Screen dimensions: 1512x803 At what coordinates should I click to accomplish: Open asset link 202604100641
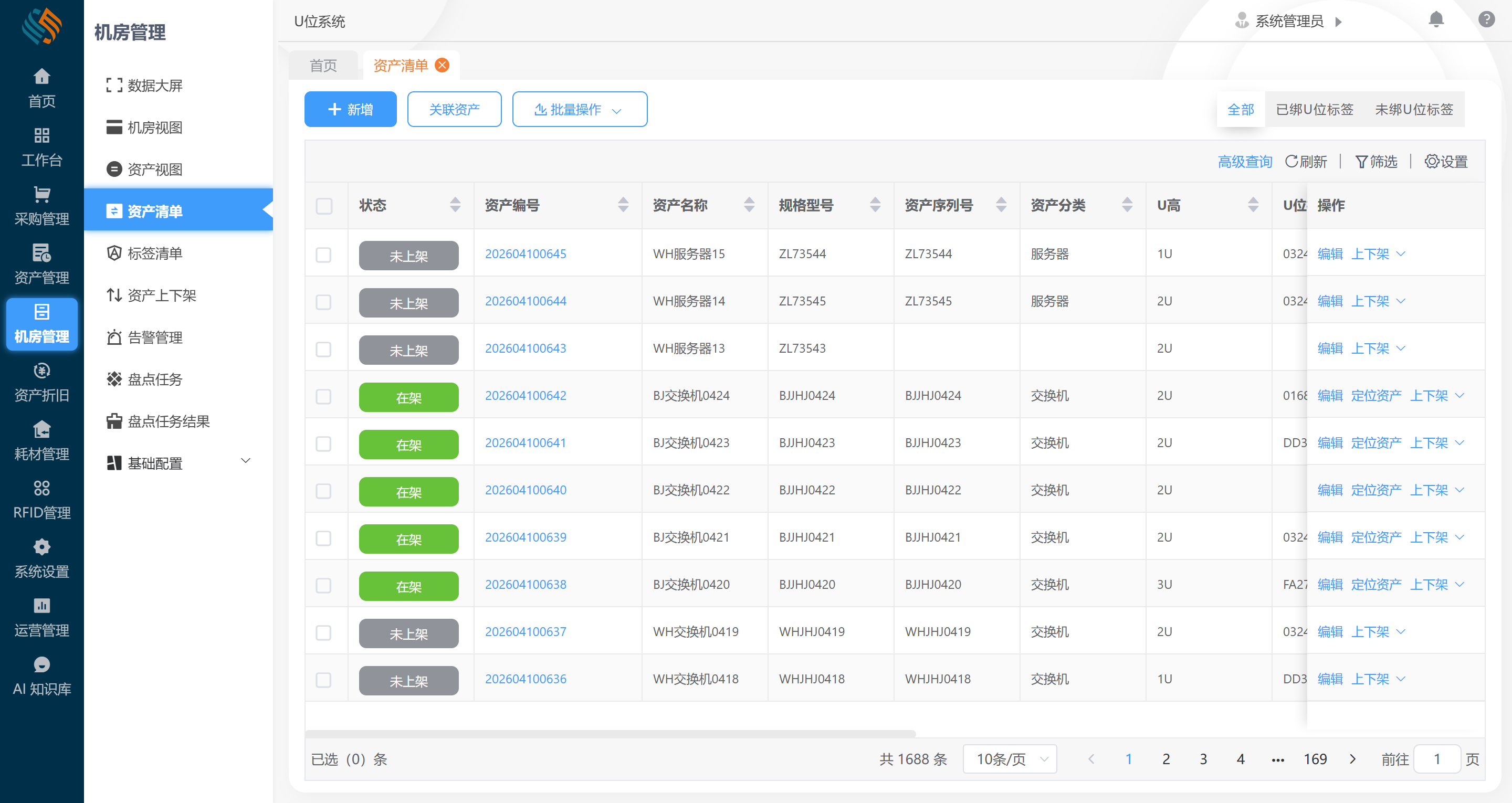[526, 442]
